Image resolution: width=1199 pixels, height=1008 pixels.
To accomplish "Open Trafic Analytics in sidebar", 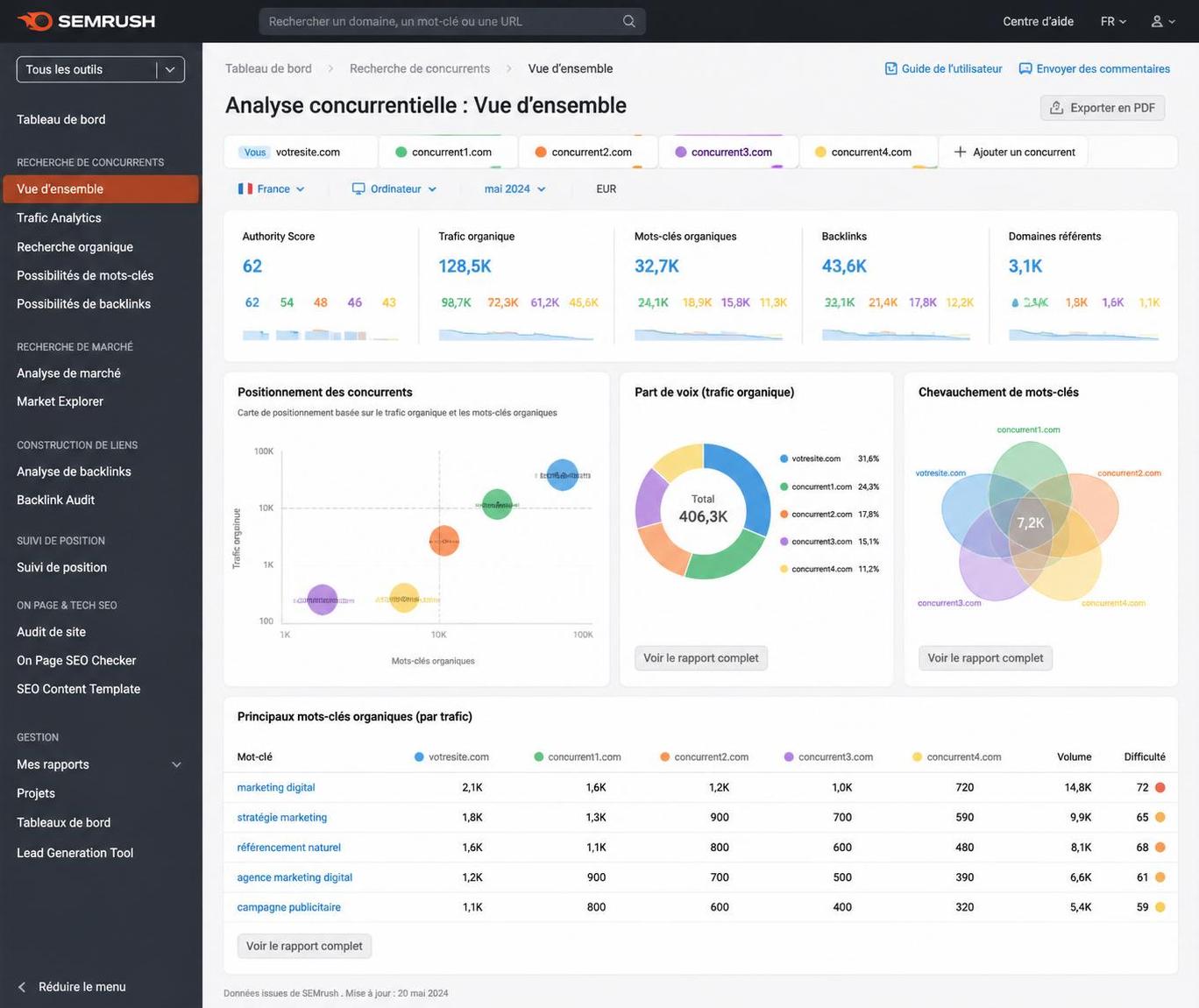I will click(59, 217).
